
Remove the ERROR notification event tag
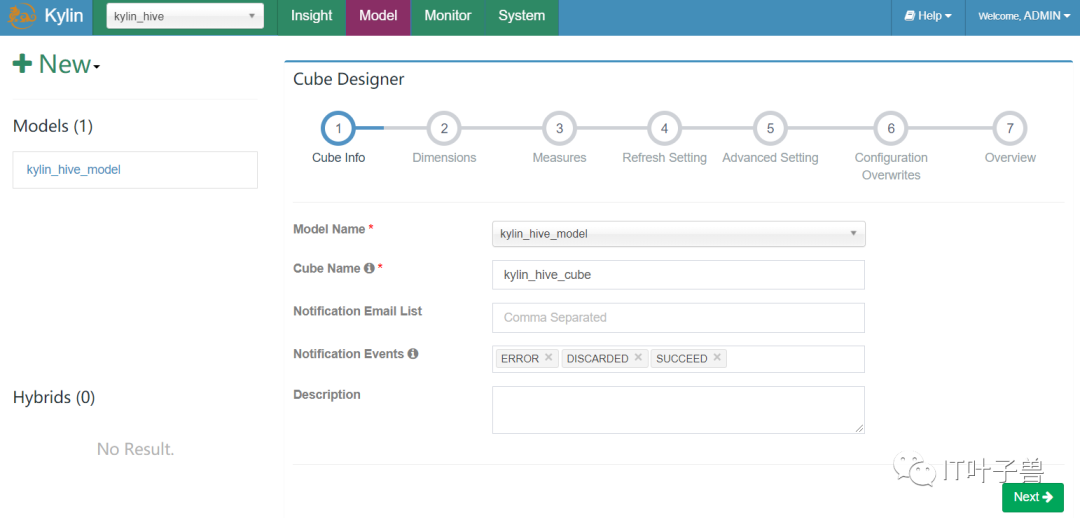[x=548, y=358]
